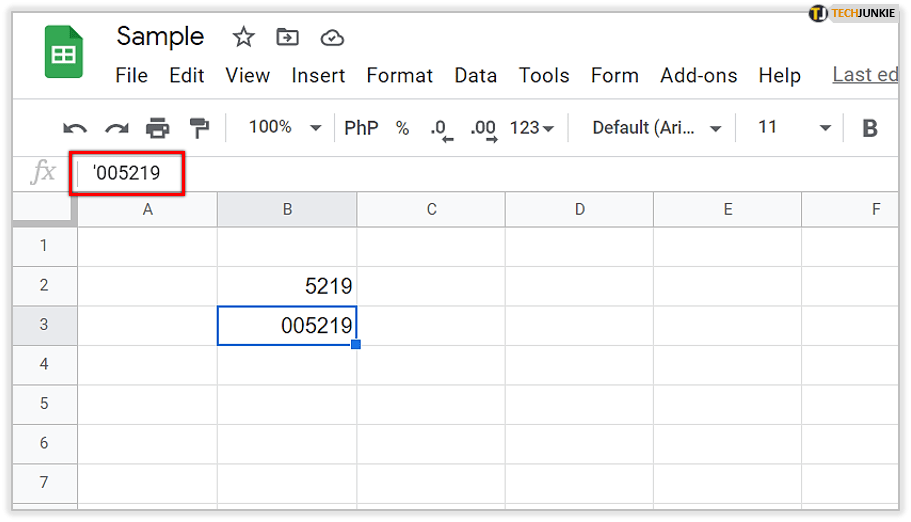Click the Undo arrow icon
Screen dimensions: 911x522
tap(75, 128)
